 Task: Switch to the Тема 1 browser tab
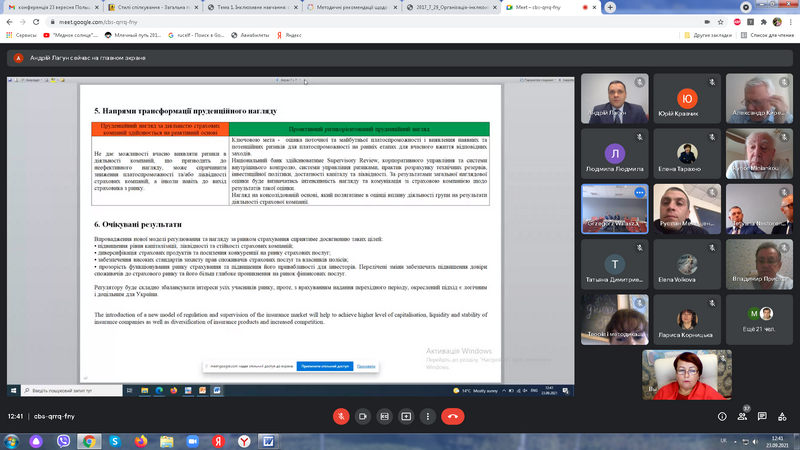pos(251,6)
